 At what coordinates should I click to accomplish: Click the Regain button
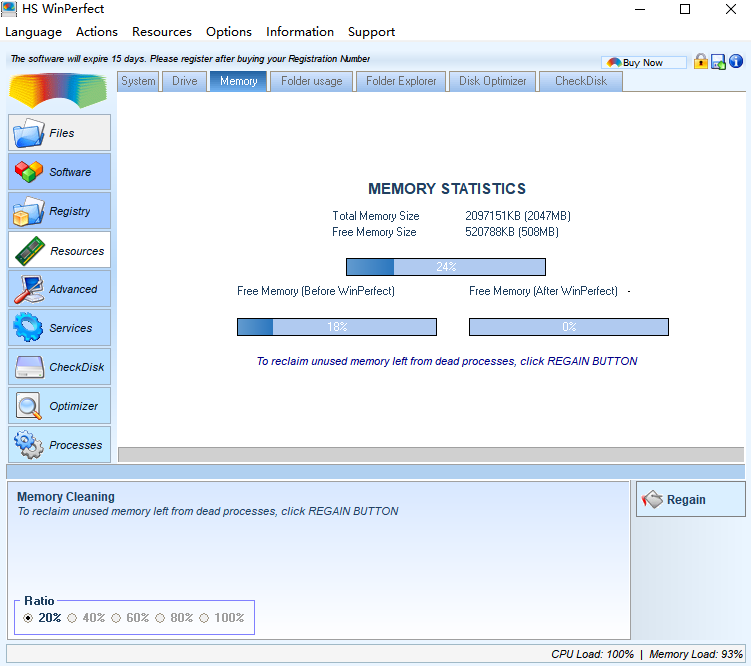691,499
